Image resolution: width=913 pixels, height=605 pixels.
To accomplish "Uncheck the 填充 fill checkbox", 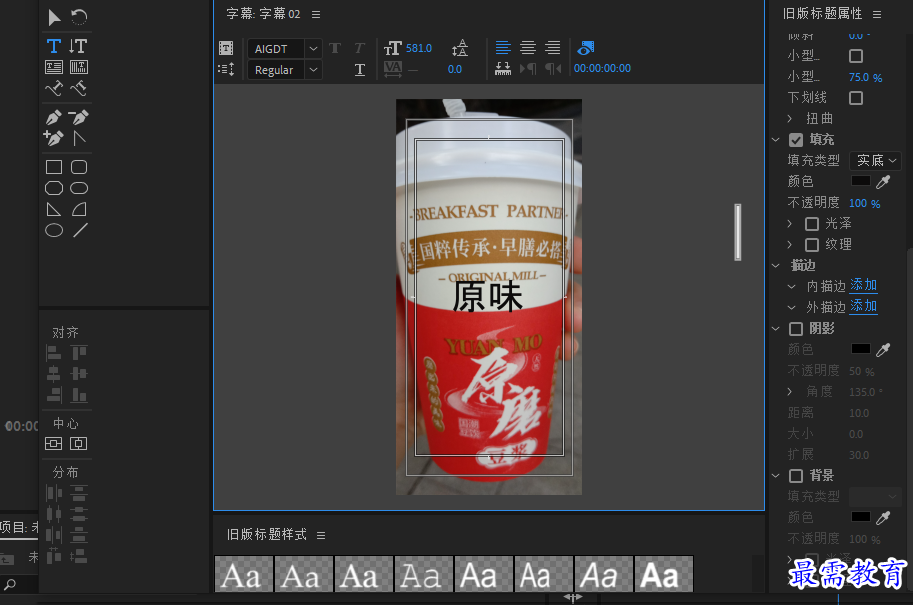I will tap(796, 140).
